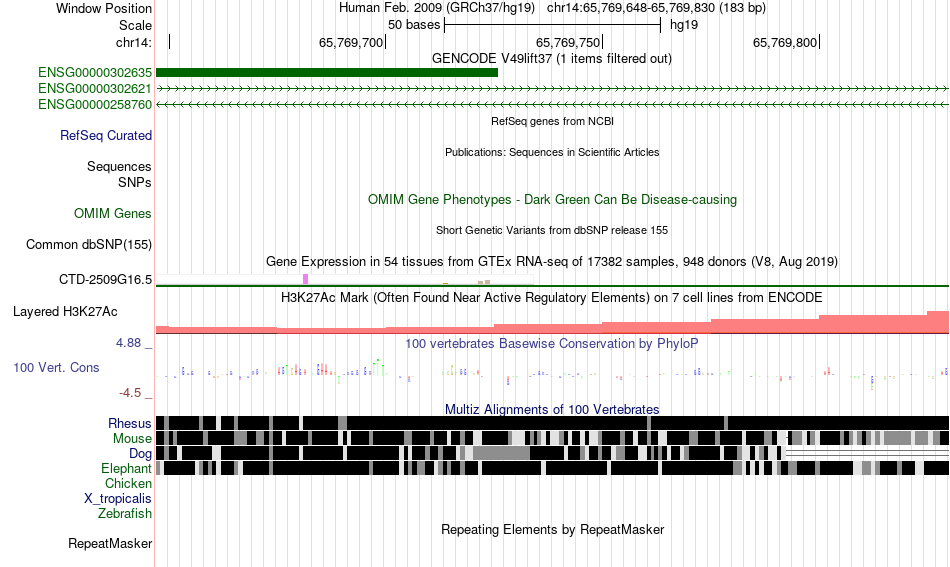Click Multiz Alignments of 100 Vertebrates title
Viewport: 950px width, 567px height.
click(x=552, y=410)
